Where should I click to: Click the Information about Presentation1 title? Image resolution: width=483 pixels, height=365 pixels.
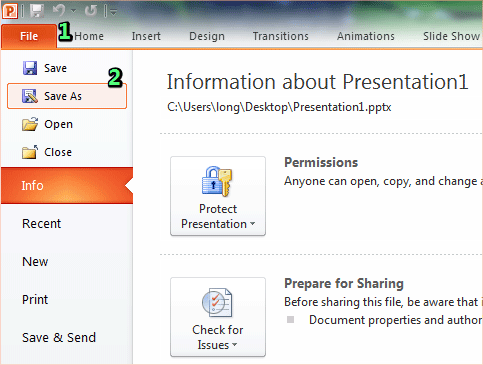coord(317,82)
